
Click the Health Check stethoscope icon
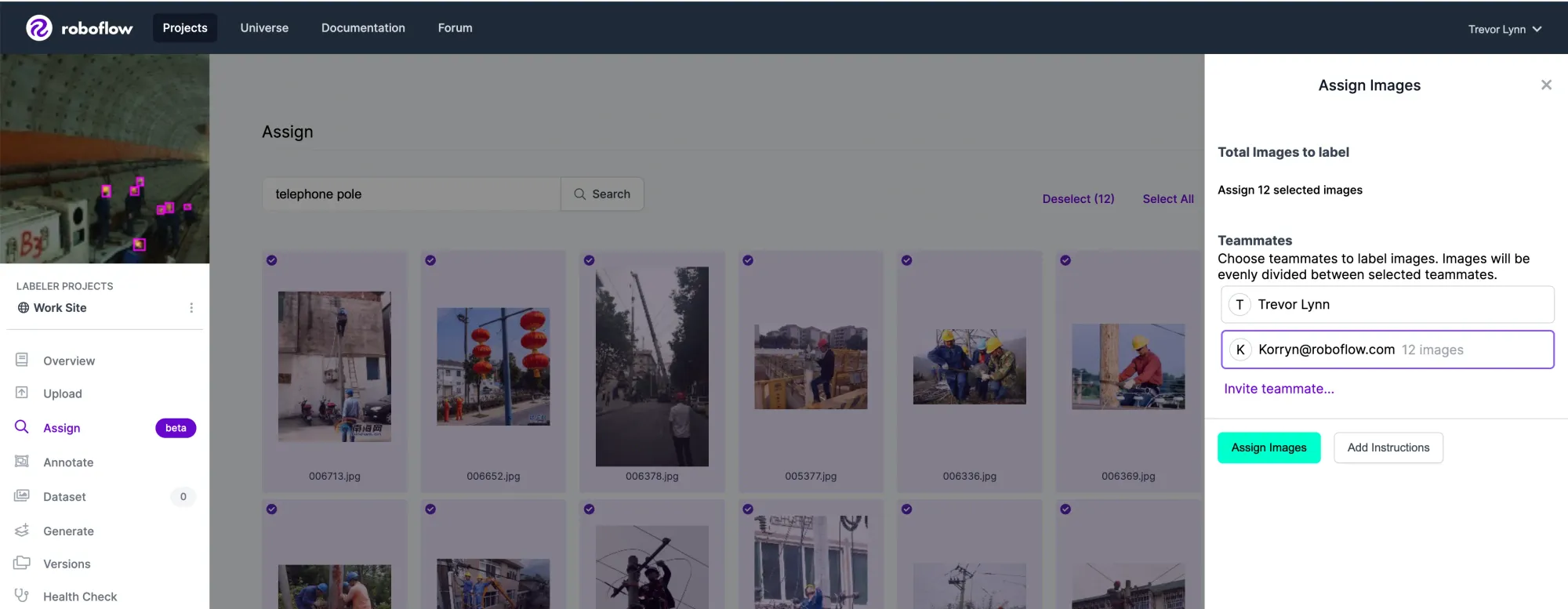click(x=22, y=596)
